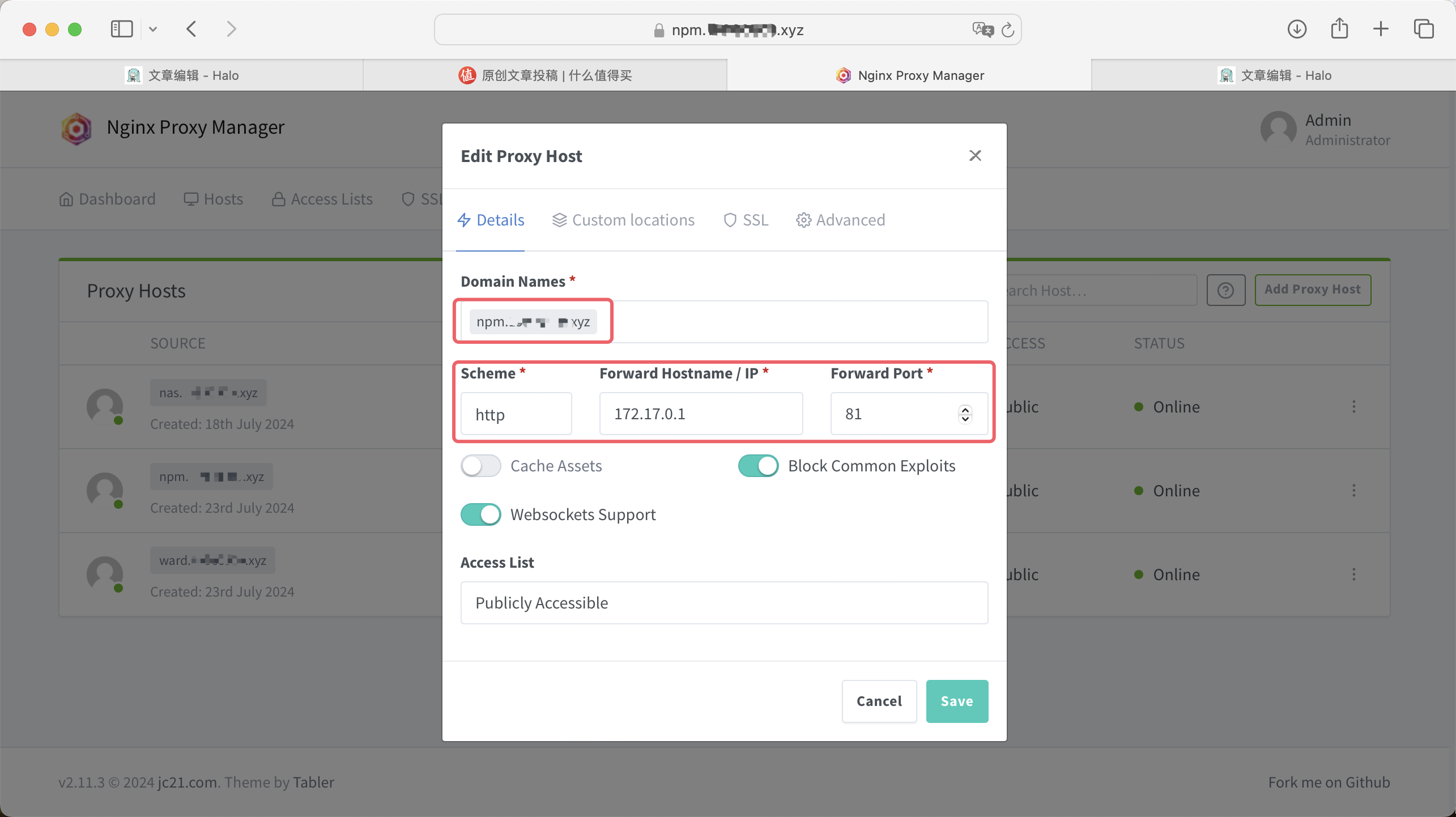Go back with Safari back arrow
Image resolution: width=1456 pixels, height=817 pixels.
coord(191,29)
